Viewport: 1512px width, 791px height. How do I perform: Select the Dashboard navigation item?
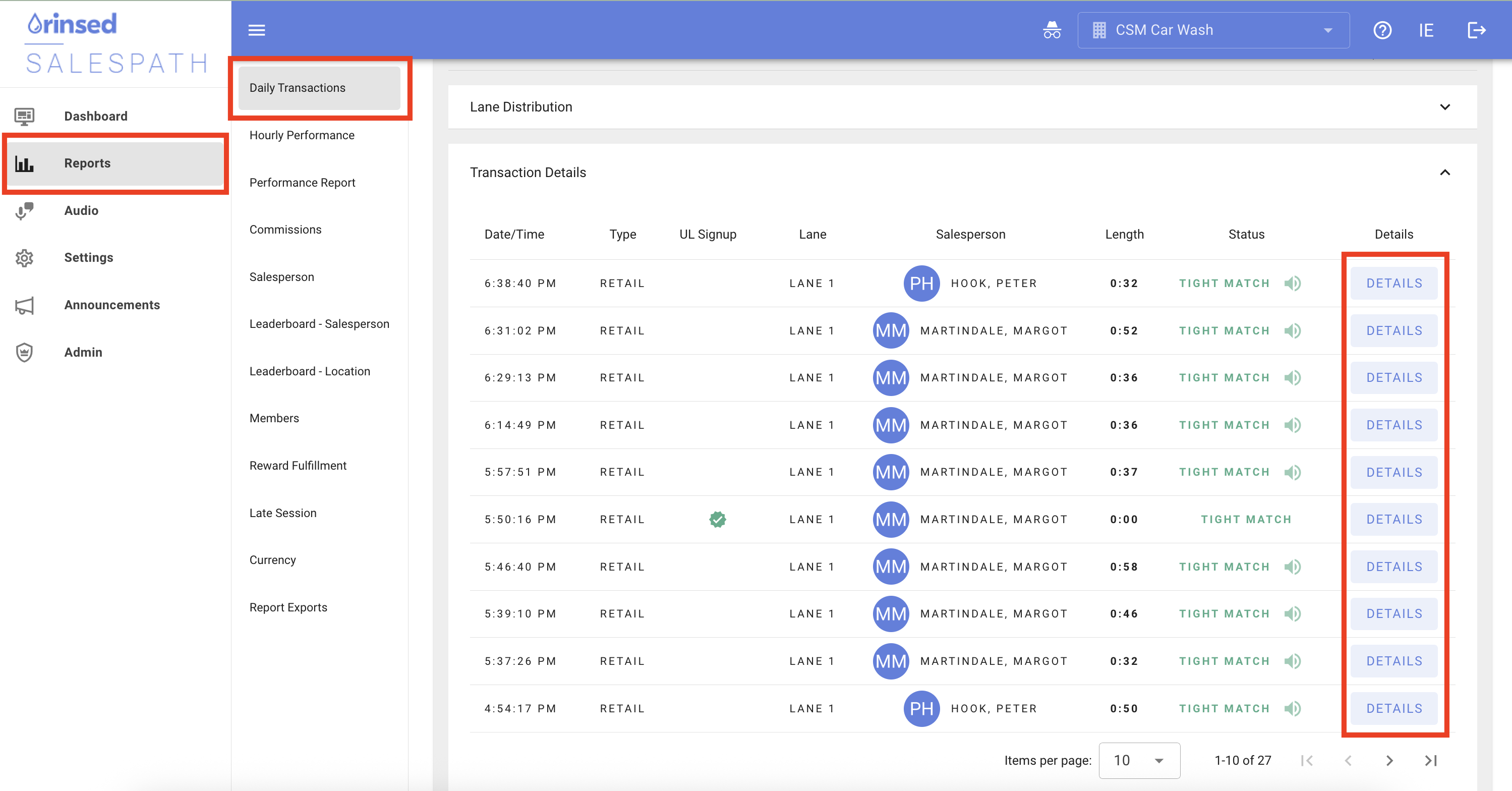pyautogui.click(x=115, y=116)
